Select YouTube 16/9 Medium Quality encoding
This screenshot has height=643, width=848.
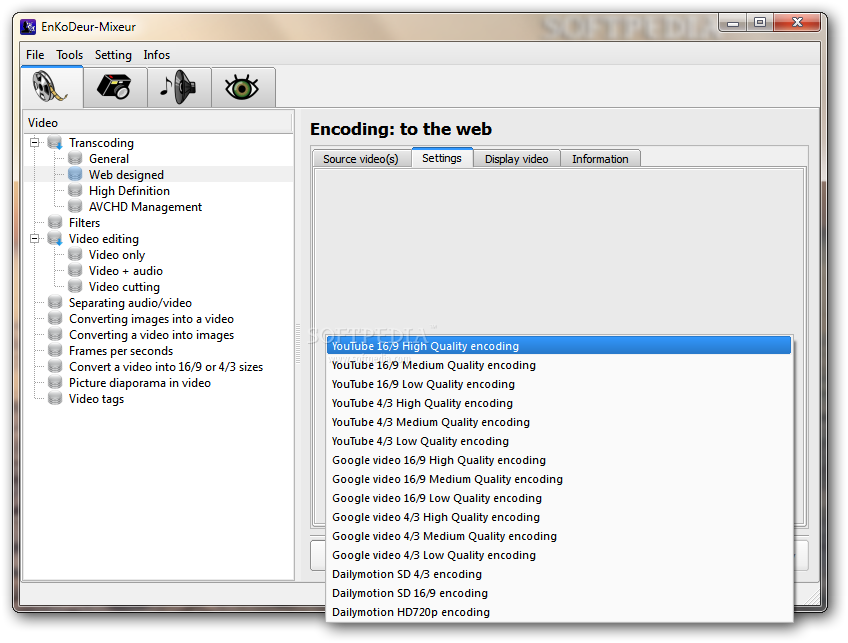coord(559,365)
